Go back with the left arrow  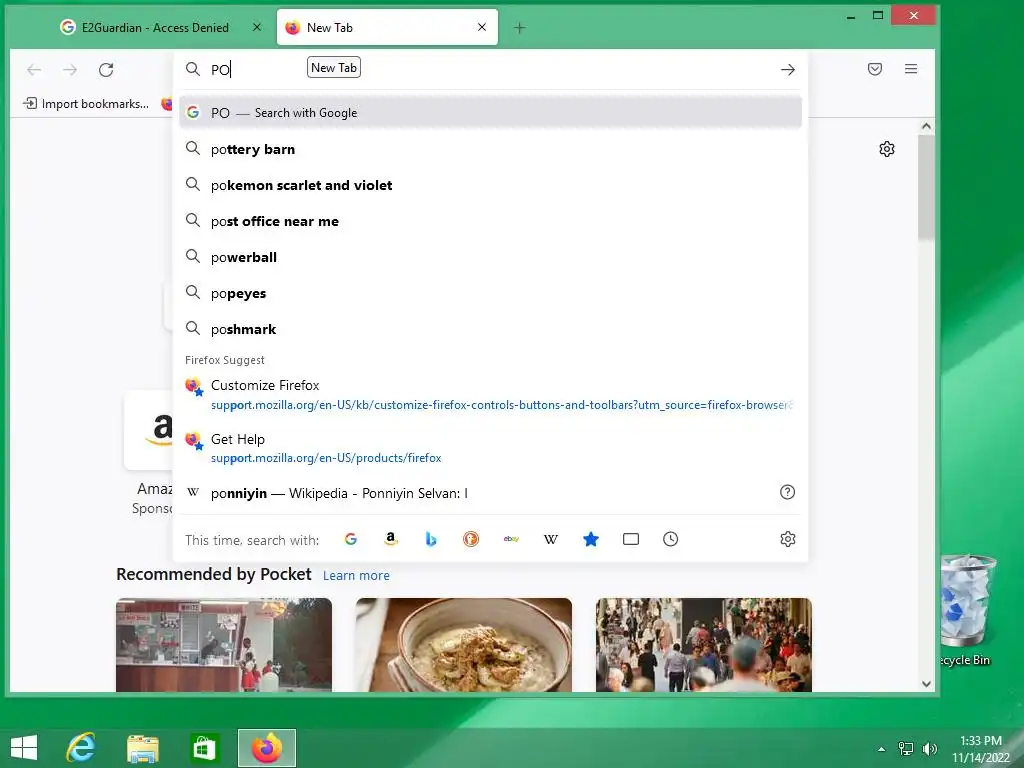[34, 69]
